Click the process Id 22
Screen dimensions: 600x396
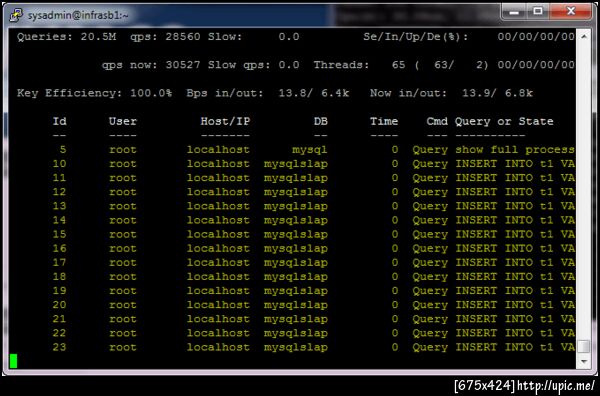click(59, 333)
